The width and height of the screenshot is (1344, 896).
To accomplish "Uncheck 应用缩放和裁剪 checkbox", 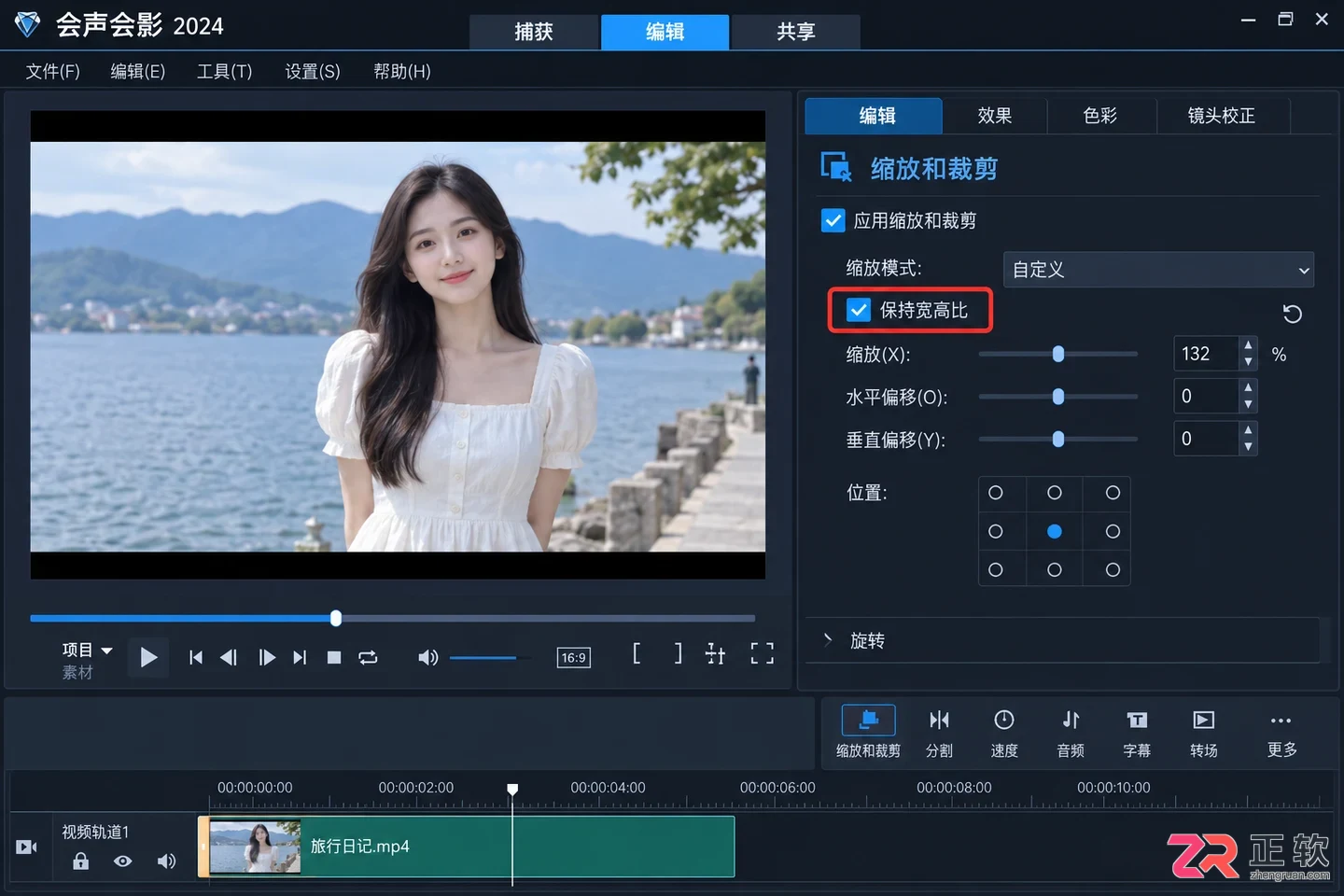I will pos(833,220).
